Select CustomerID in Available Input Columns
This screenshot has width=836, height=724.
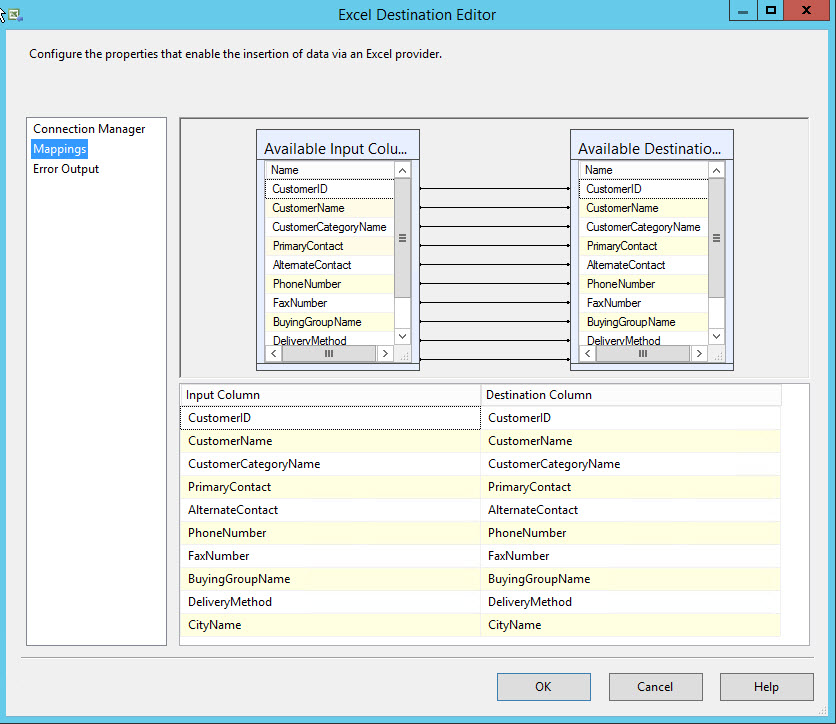329,189
